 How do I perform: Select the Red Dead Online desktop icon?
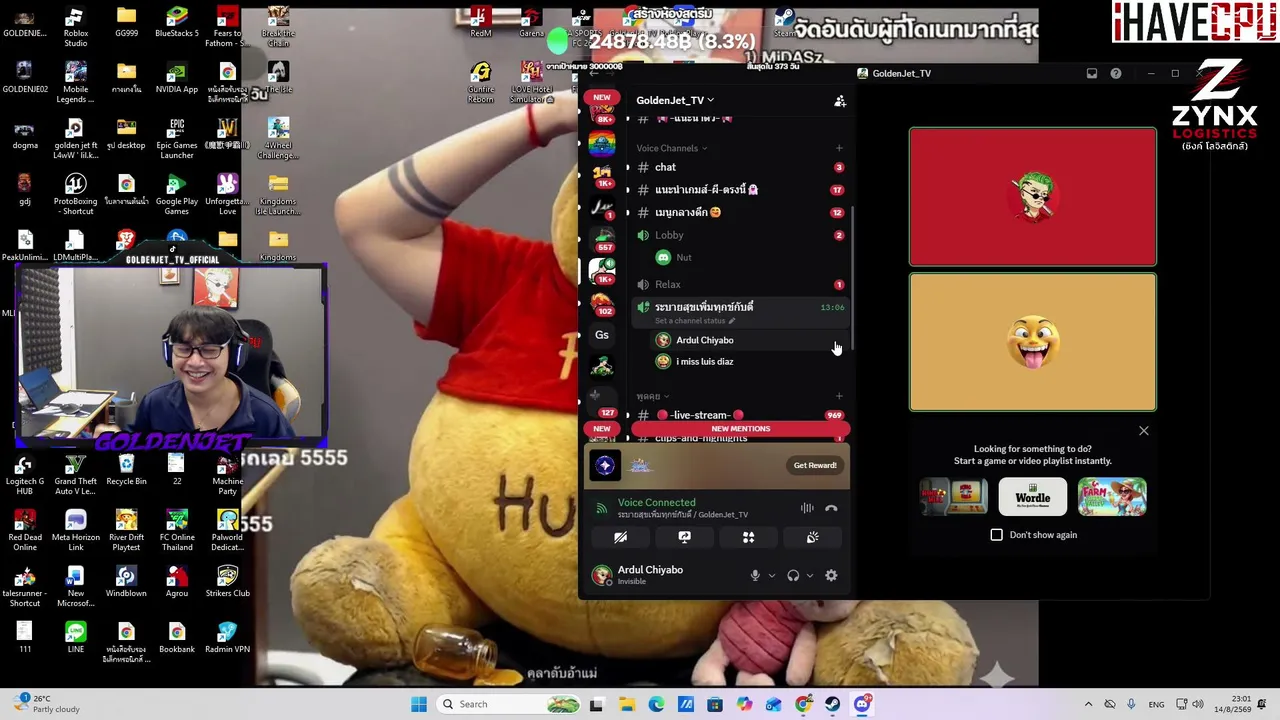[x=24, y=529]
